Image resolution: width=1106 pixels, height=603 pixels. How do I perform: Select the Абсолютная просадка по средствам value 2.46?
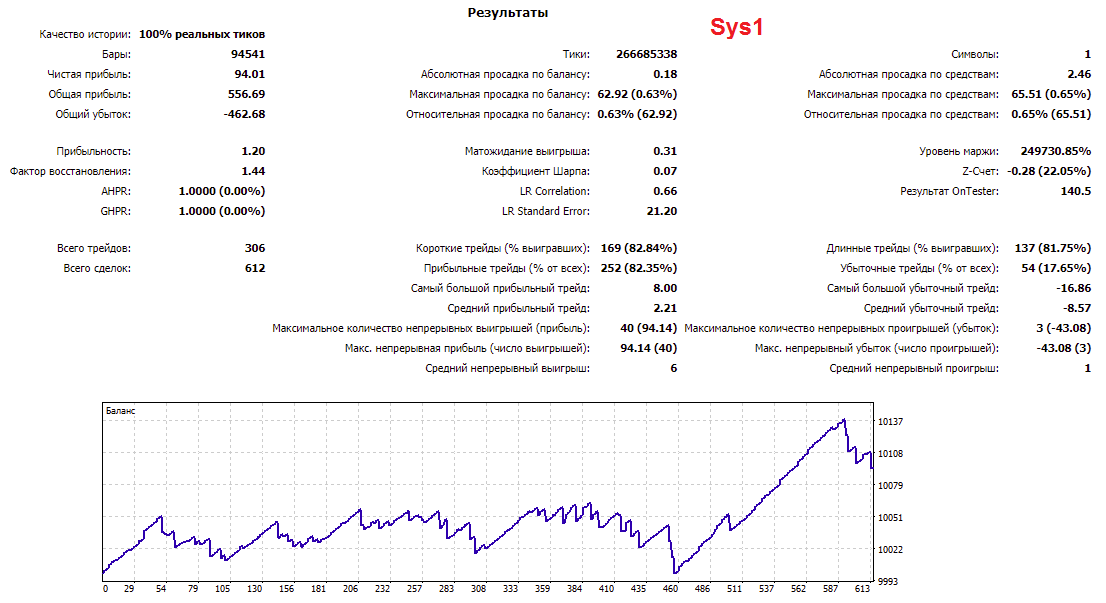point(1079,74)
